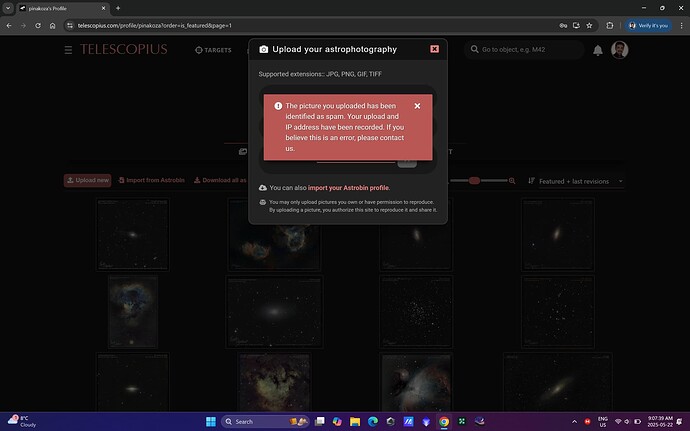This screenshot has width=690, height=431.
Task: Click the taskbar Search box
Action: click(x=265, y=422)
